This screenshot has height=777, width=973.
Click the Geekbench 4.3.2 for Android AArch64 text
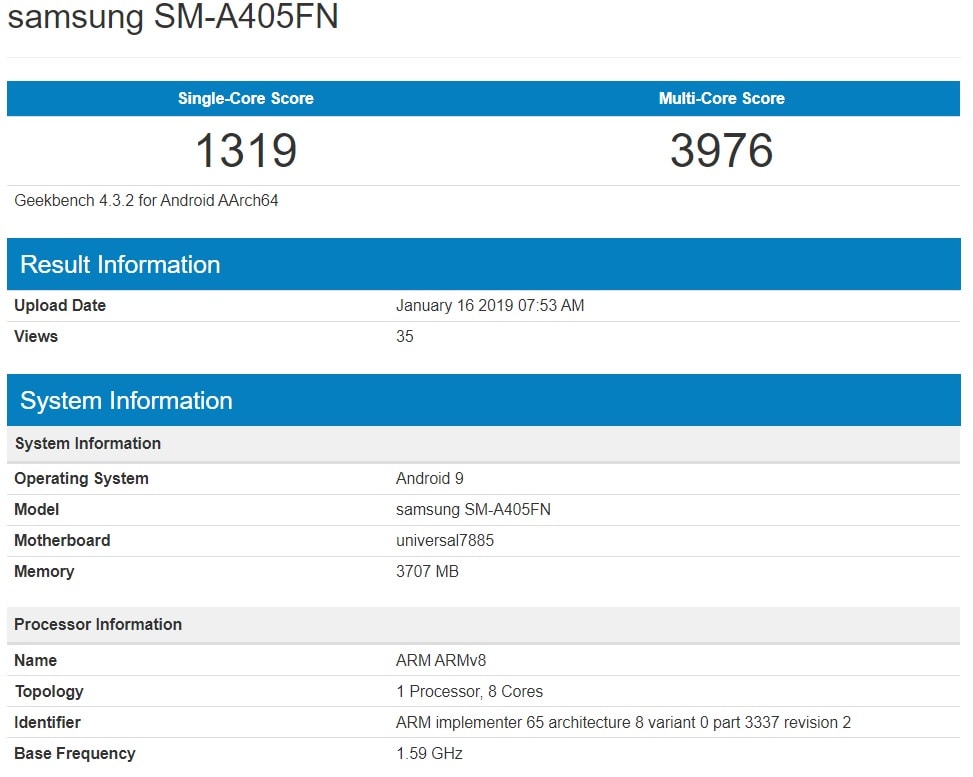[146, 200]
